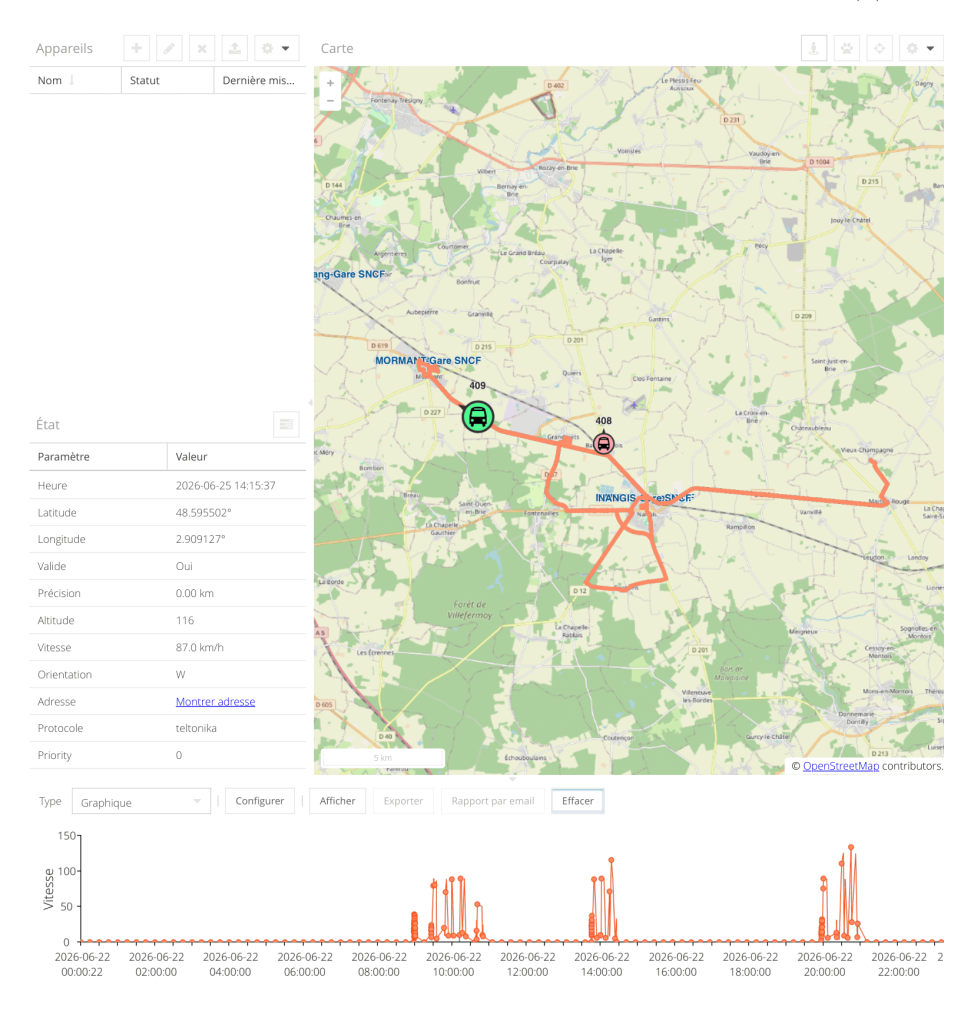The height and width of the screenshot is (1024, 974).
Task: Open the Graphique report type combo box
Action: click(x=141, y=802)
